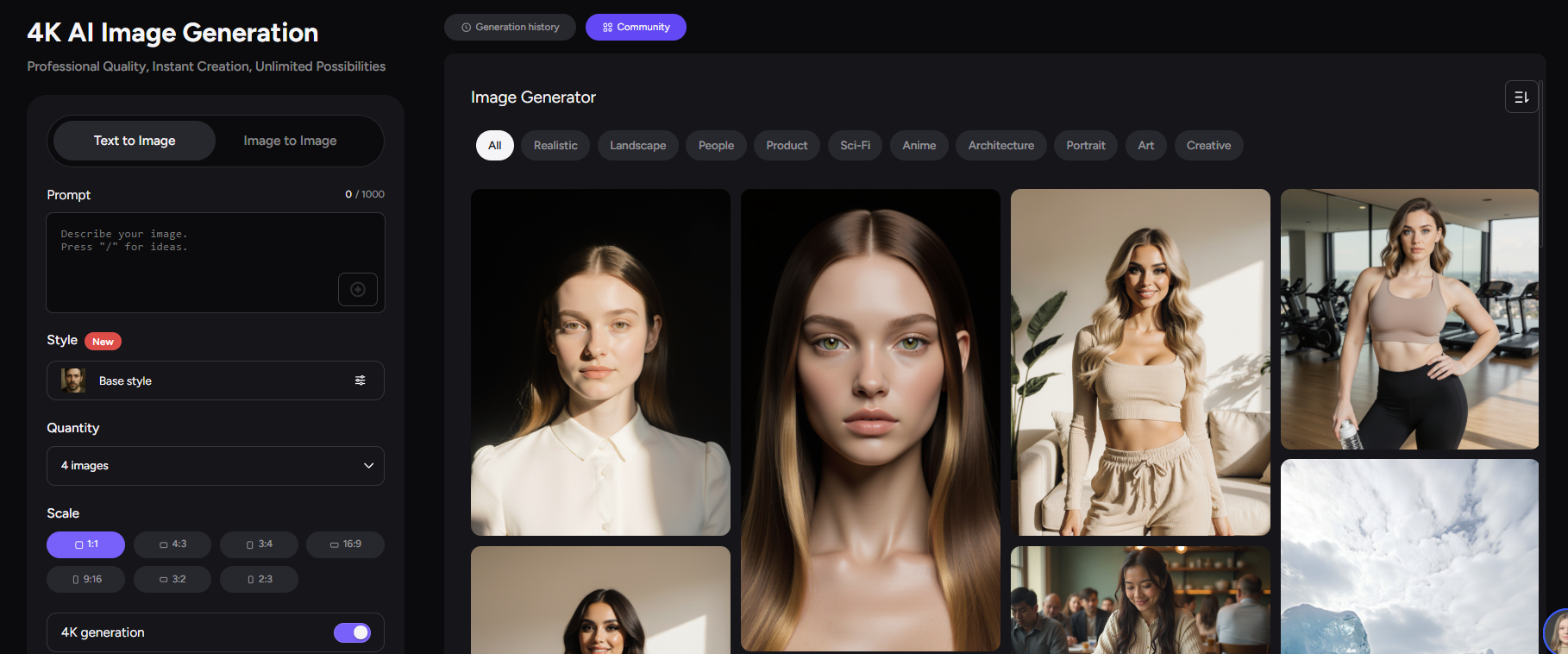The width and height of the screenshot is (1568, 654).
Task: Click the add-idea plus icon in prompt box
Action: point(358,290)
